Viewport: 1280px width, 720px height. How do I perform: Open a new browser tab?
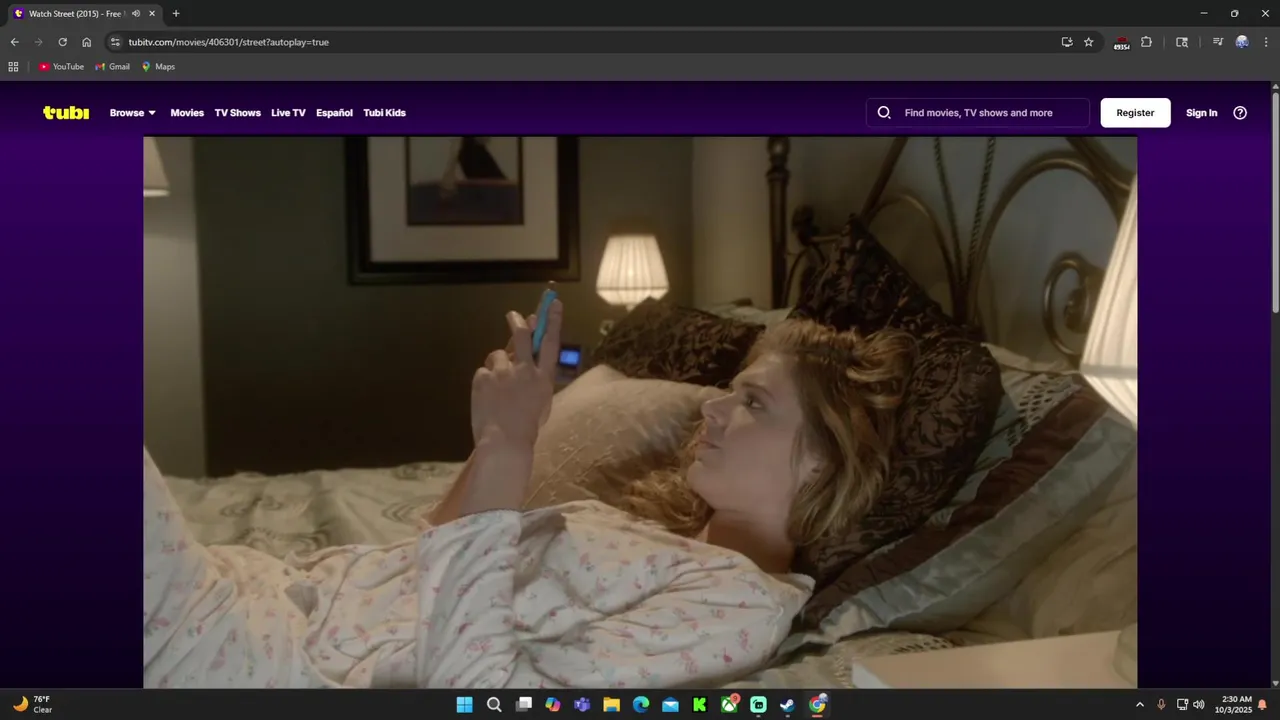click(176, 14)
